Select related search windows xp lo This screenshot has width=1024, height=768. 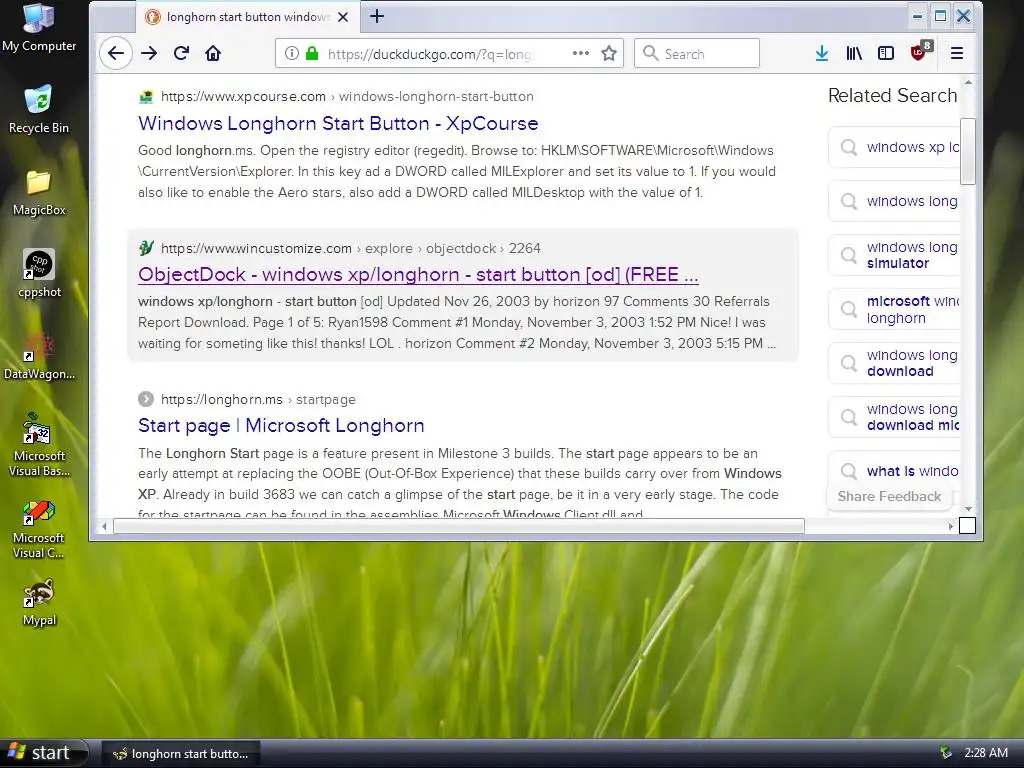click(x=895, y=148)
